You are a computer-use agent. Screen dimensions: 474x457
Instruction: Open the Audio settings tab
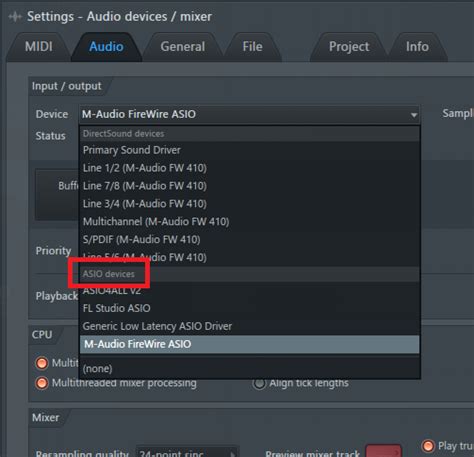click(106, 47)
